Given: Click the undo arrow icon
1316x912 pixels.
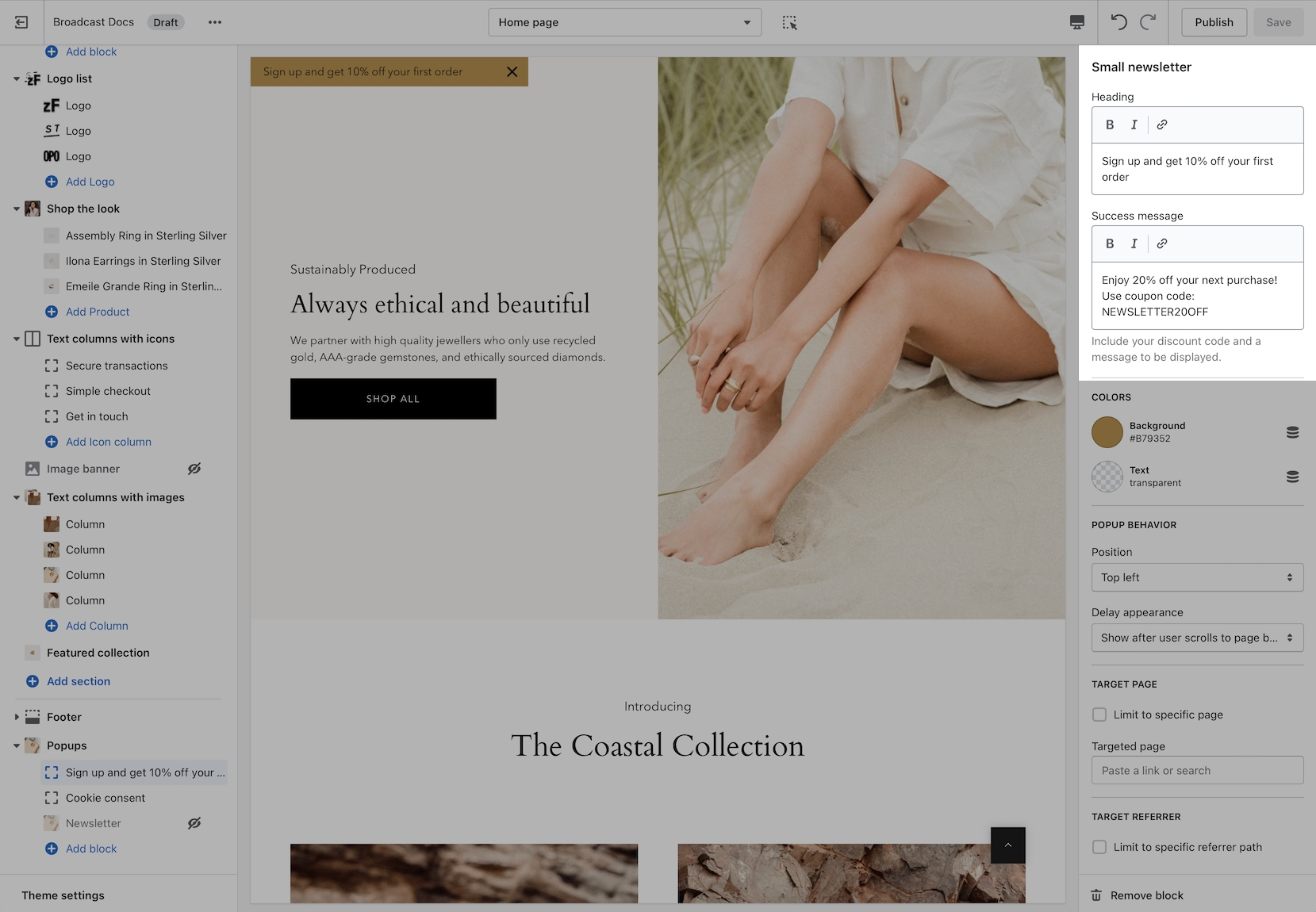Looking at the screenshot, I should coord(1118,22).
